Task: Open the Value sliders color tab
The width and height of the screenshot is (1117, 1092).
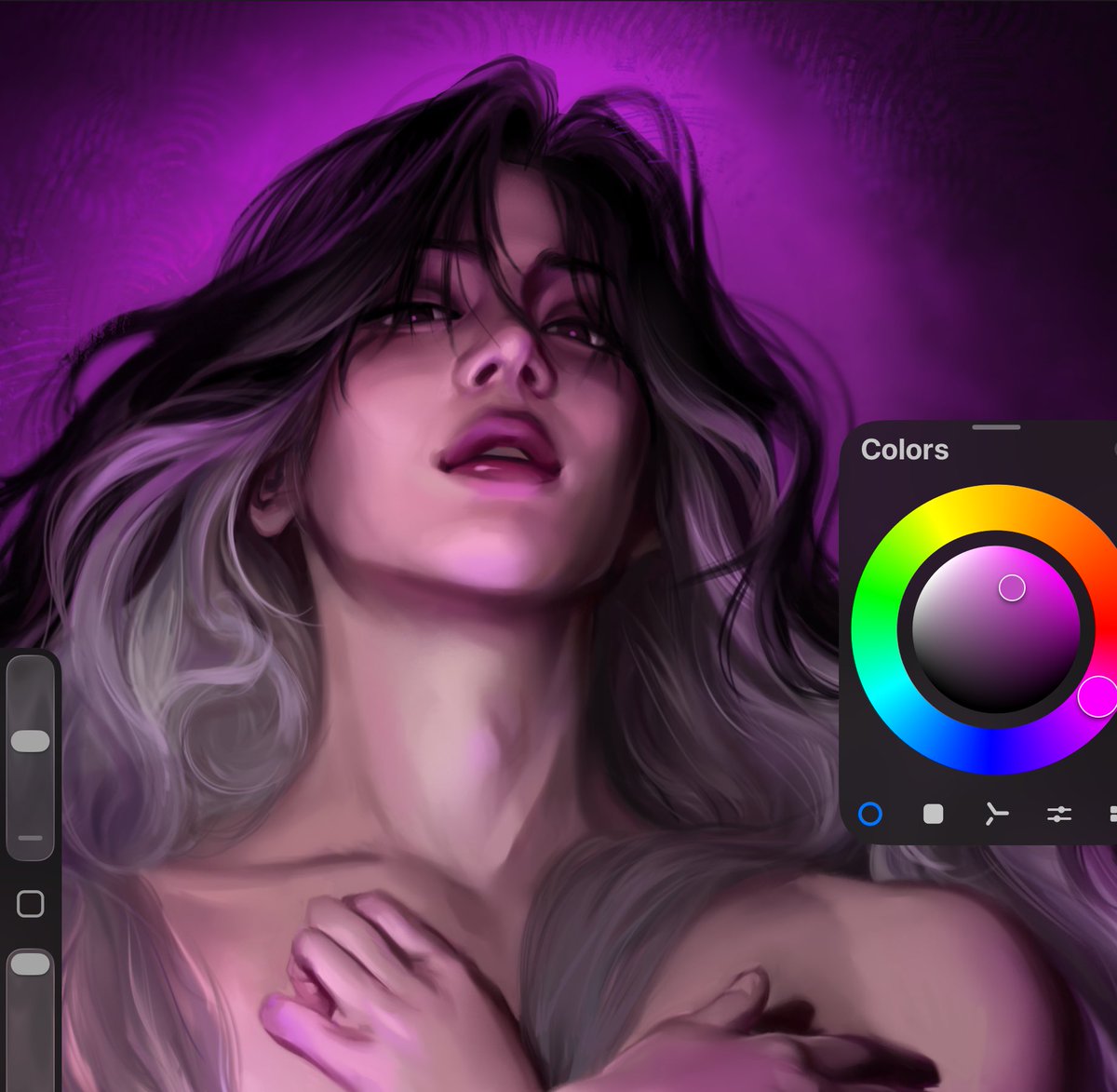Action: pyautogui.click(x=1059, y=815)
